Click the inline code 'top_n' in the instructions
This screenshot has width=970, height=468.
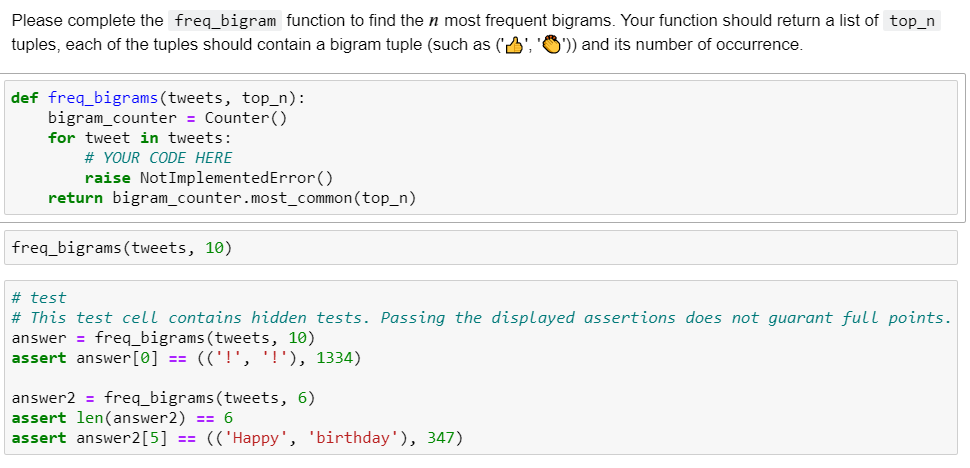click(912, 21)
